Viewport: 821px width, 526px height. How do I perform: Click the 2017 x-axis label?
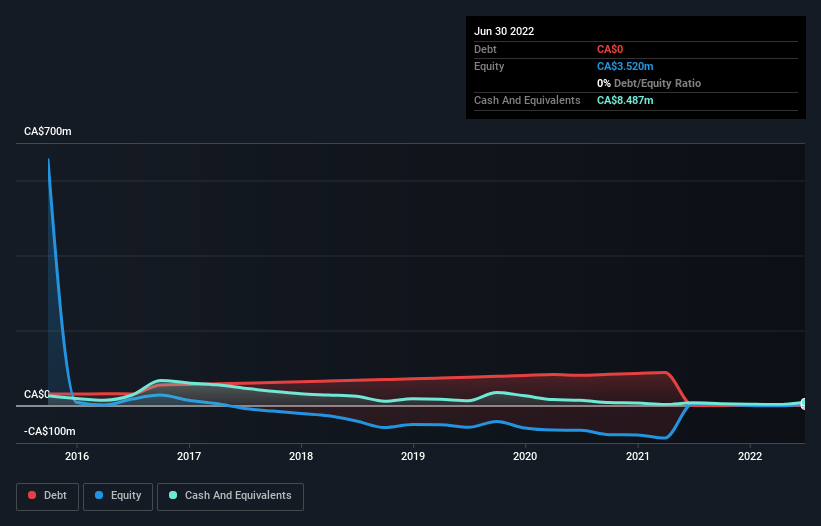189,456
